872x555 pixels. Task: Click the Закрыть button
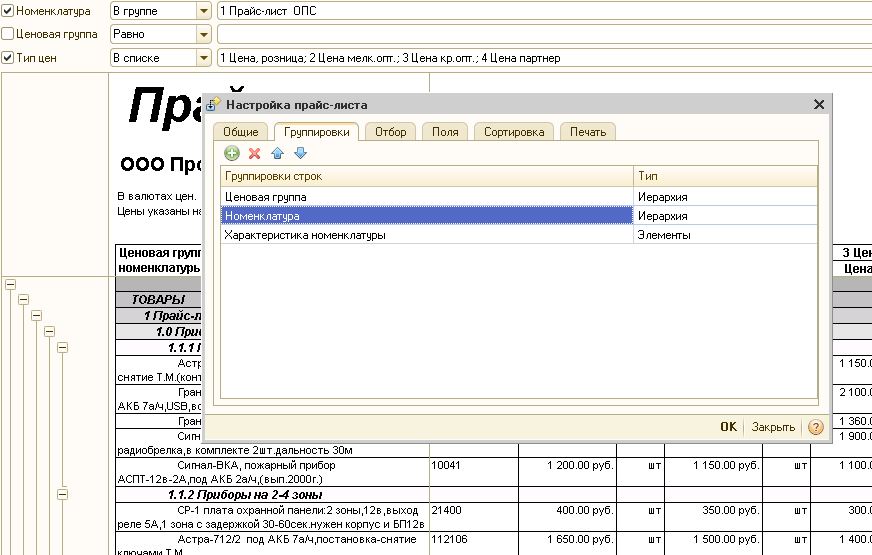773,427
